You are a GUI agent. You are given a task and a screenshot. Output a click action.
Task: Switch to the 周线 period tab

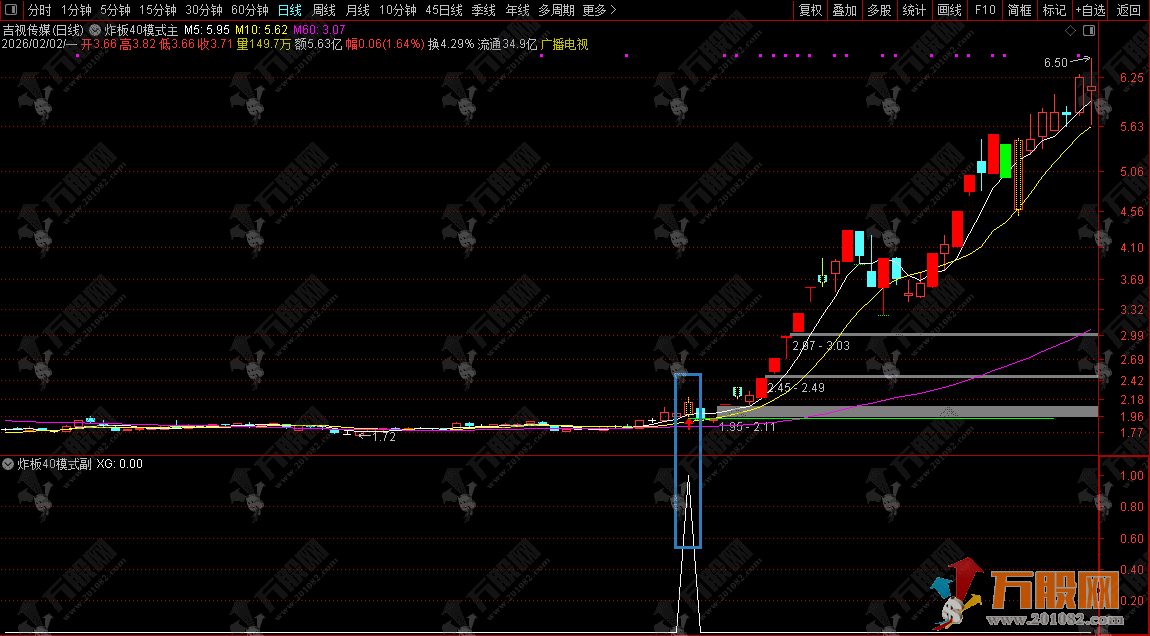324,10
